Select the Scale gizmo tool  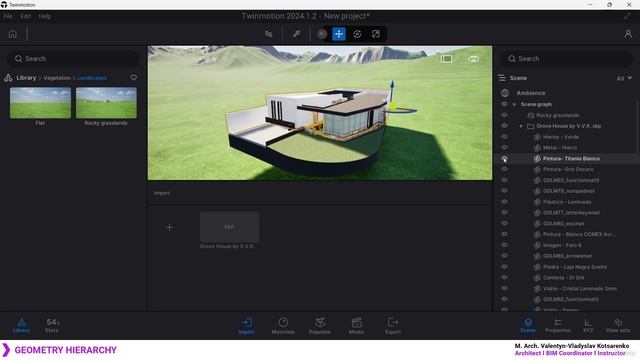coord(376,34)
